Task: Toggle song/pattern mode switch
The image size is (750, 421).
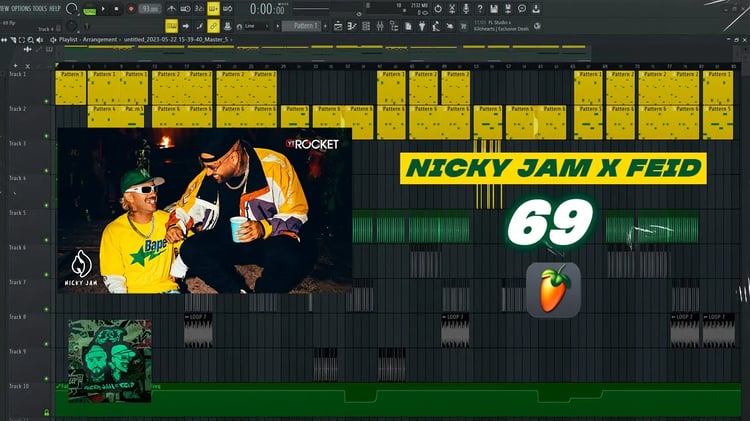Action: click(x=89, y=9)
